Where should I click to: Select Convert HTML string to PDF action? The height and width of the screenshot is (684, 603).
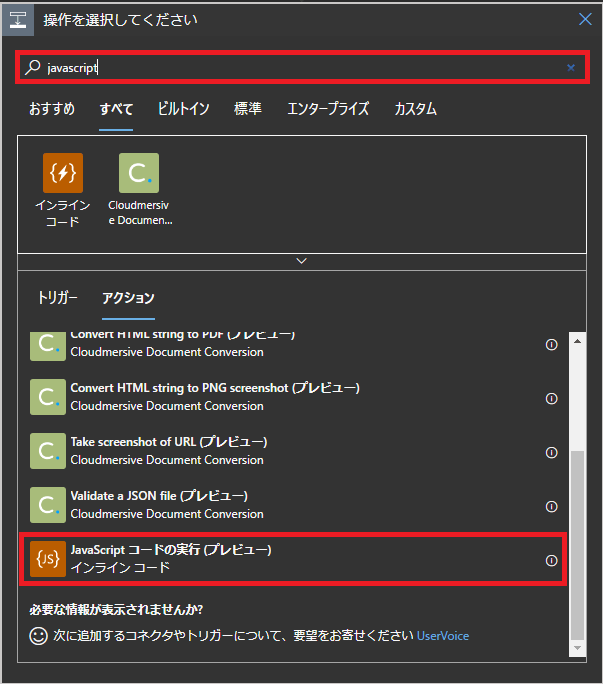pyautogui.click(x=293, y=347)
